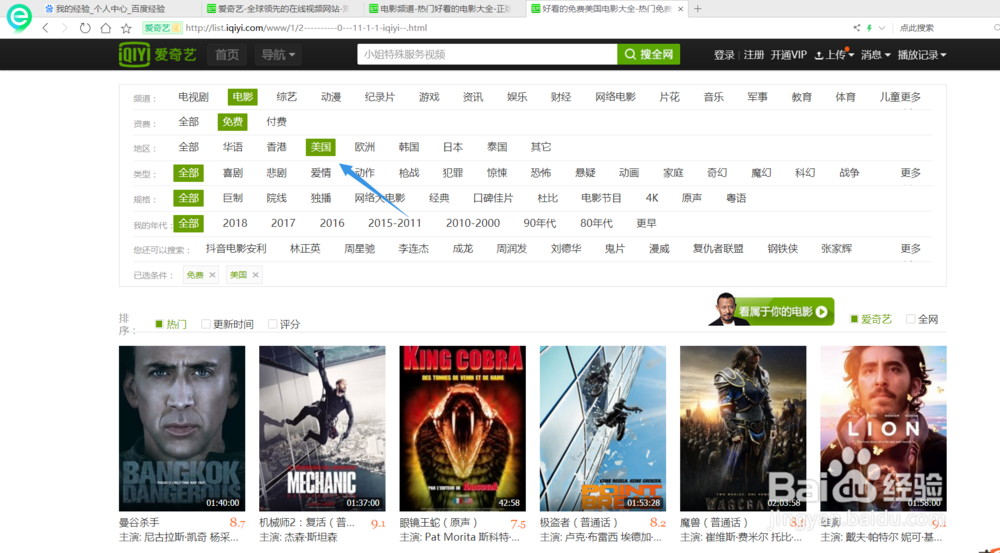Select the 爱奇艺 source checkbox

[854, 319]
